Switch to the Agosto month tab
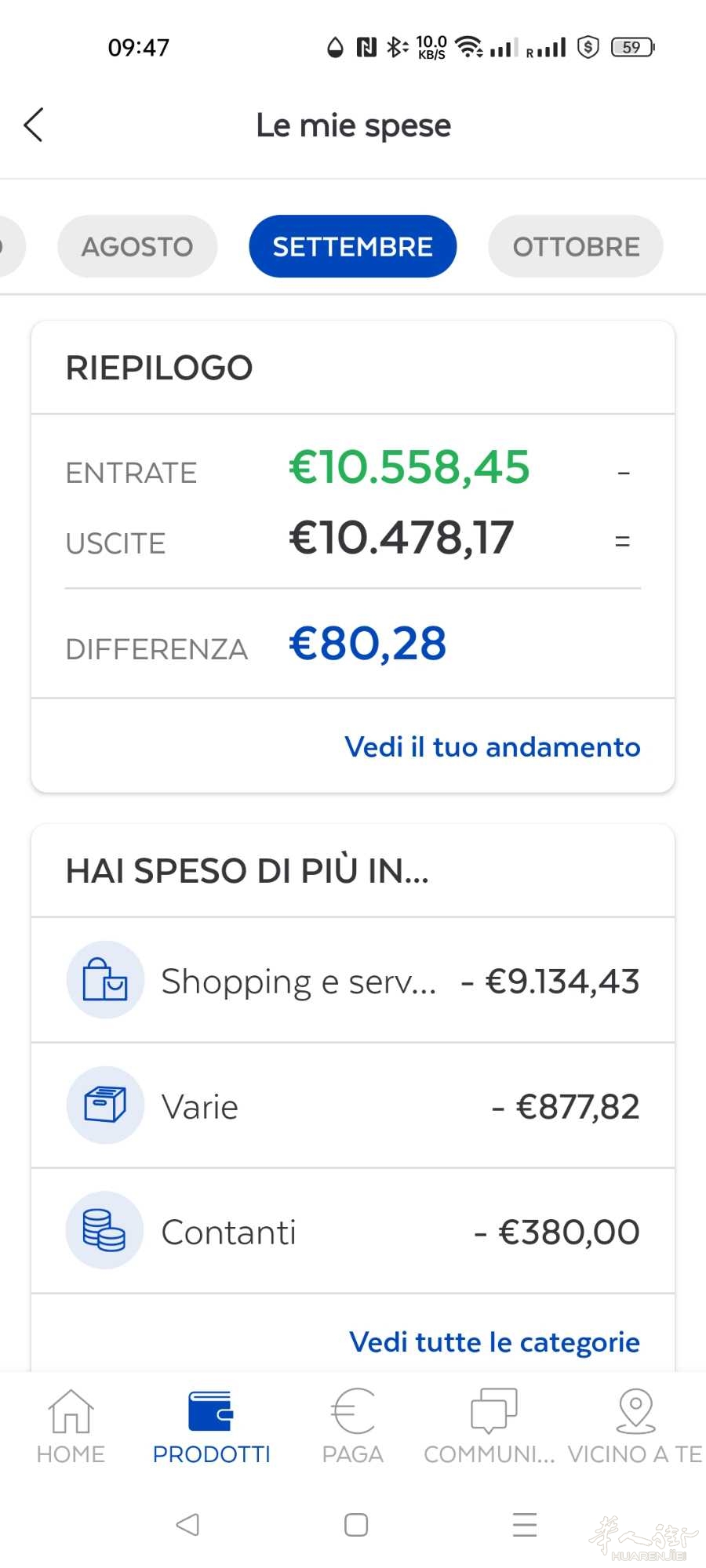This screenshot has height=1568, width=706. [137, 246]
